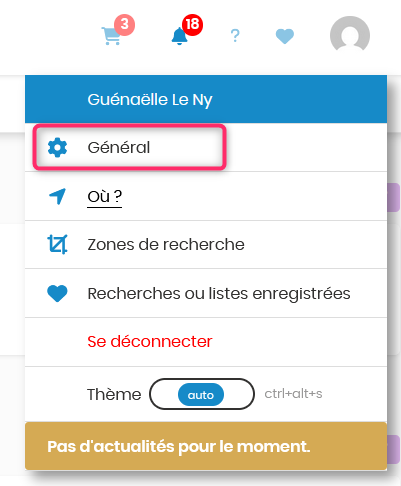Click the user avatar profile picture
The width and height of the screenshot is (401, 486).
(350, 35)
